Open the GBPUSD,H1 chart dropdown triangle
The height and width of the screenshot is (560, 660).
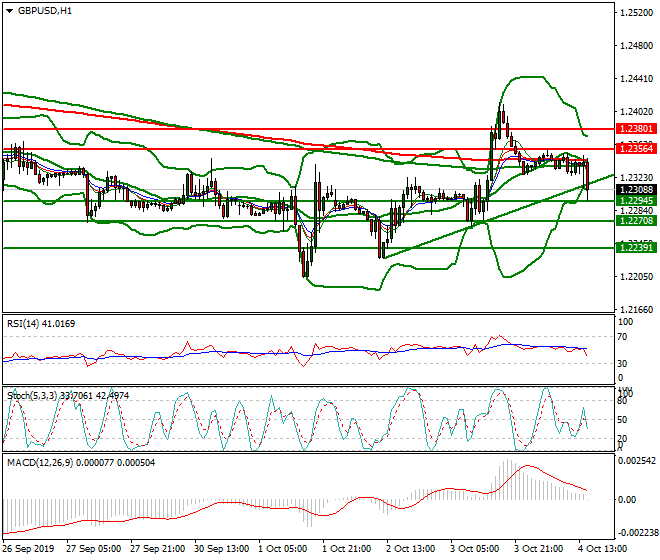click(x=9, y=11)
